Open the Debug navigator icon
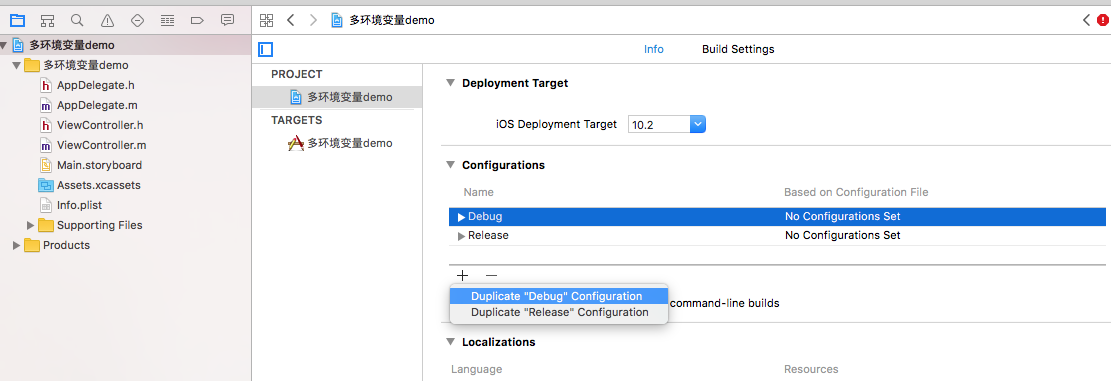 [x=167, y=20]
